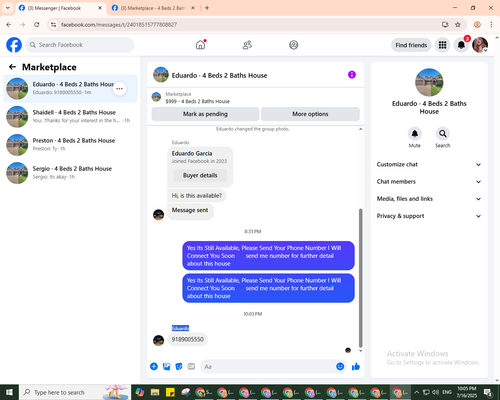Close the Messenger browser tab
The height and width of the screenshot is (400, 500).
tap(100, 8)
